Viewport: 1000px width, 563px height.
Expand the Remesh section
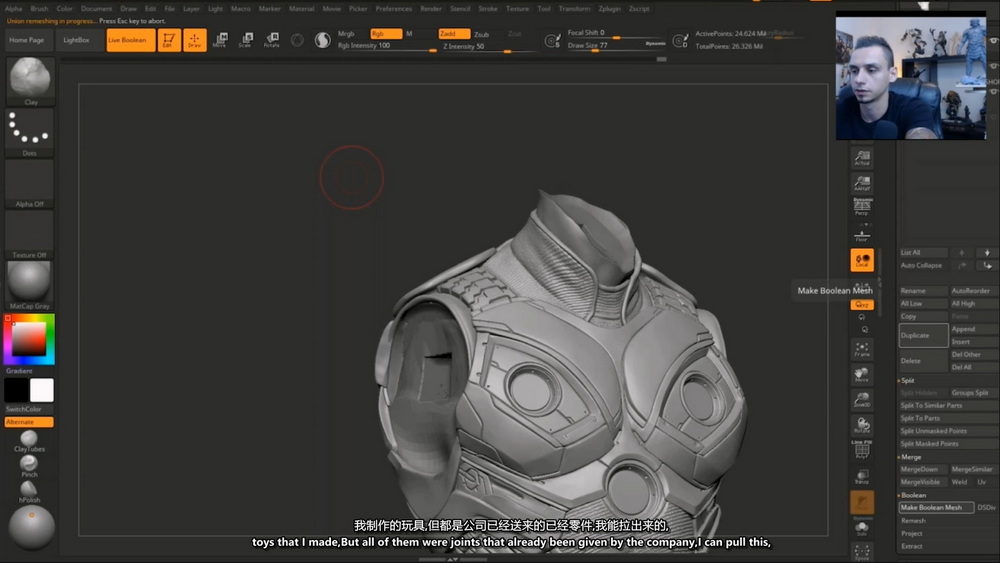coord(913,521)
